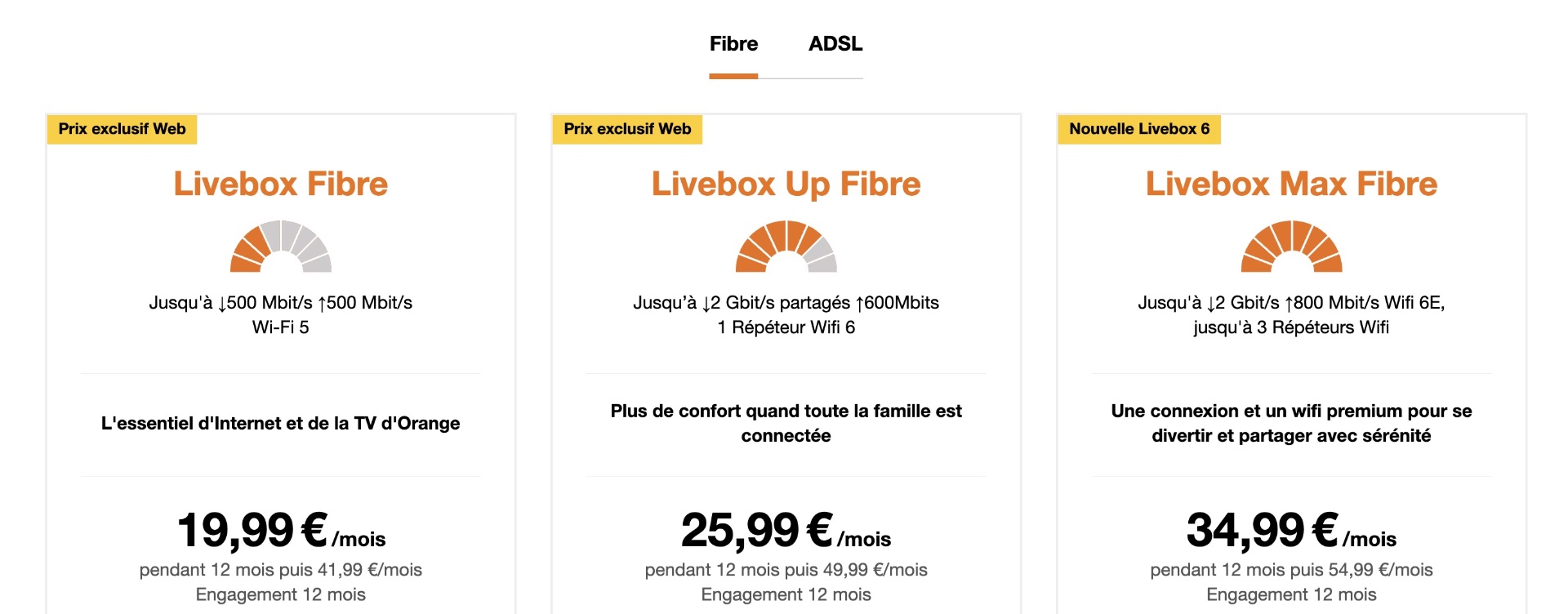Click the 2 Gbit/s partagés Répéteur Wifi 6 text

pyautogui.click(x=786, y=315)
